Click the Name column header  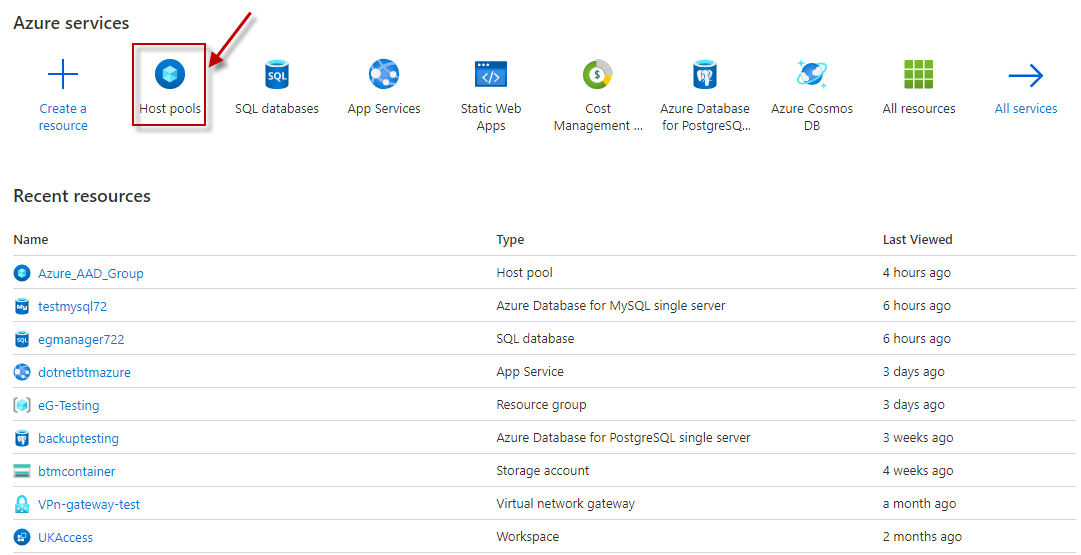[x=31, y=239]
